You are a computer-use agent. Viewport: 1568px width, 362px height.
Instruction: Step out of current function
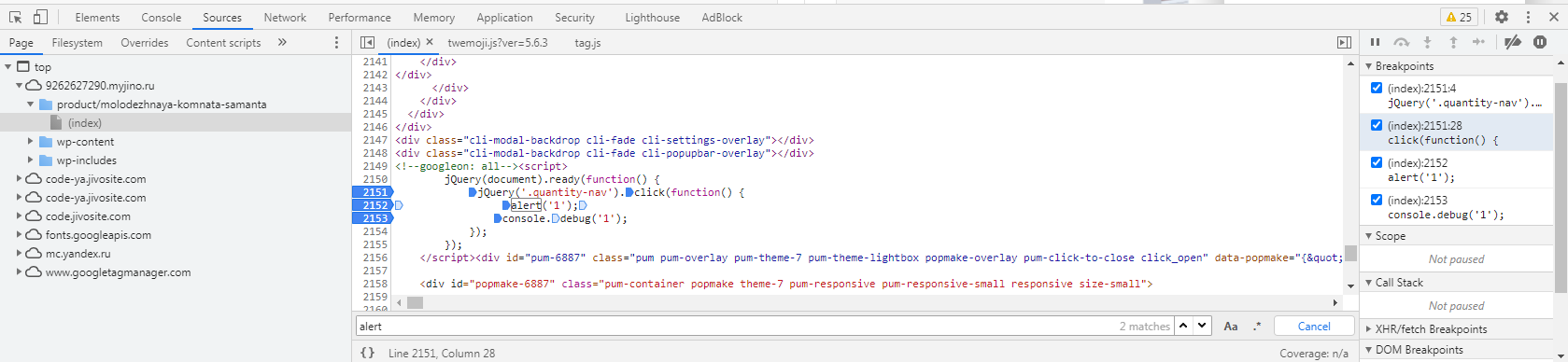click(1453, 42)
